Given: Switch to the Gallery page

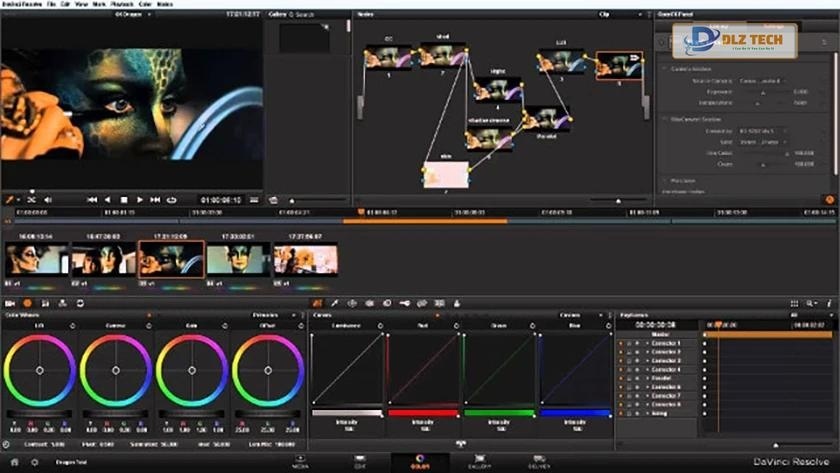Looking at the screenshot, I should coord(479,462).
